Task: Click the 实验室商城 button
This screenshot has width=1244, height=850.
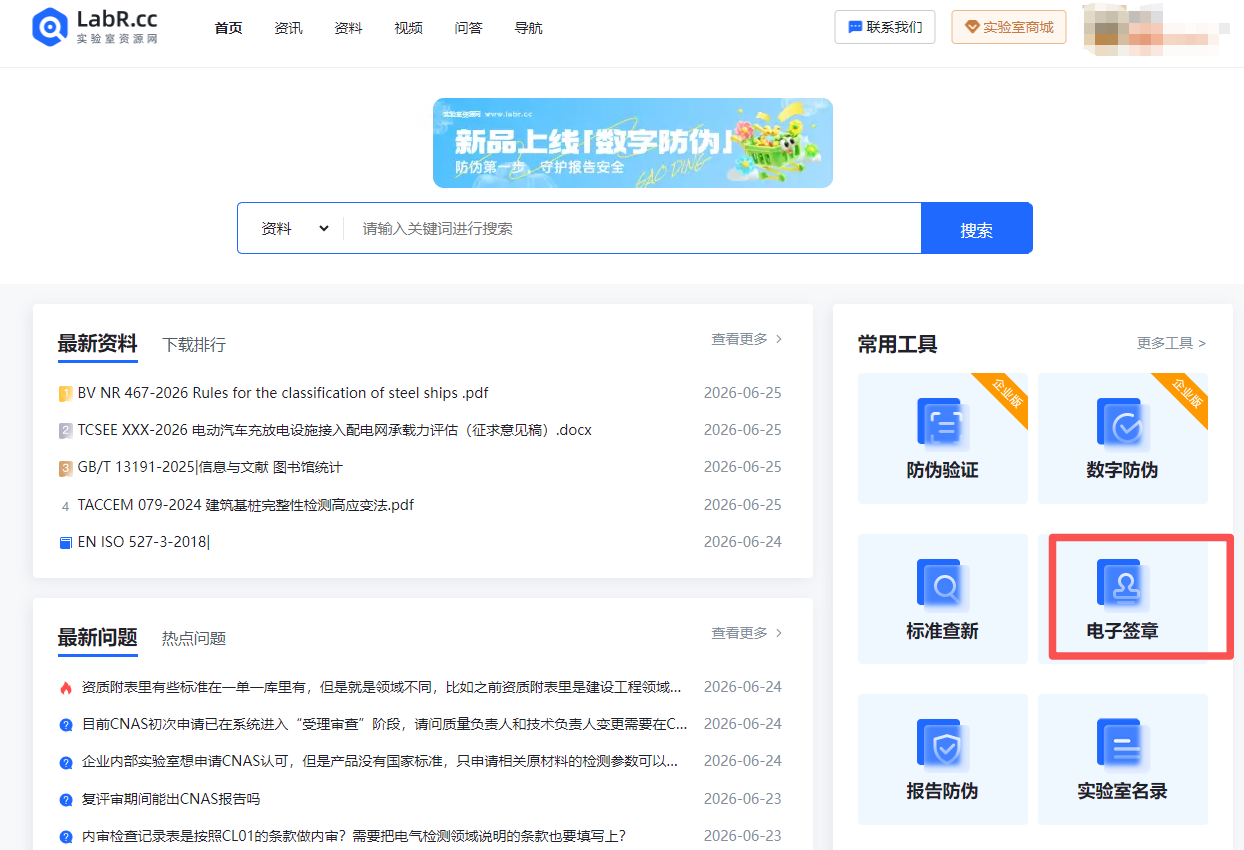Action: (1009, 27)
